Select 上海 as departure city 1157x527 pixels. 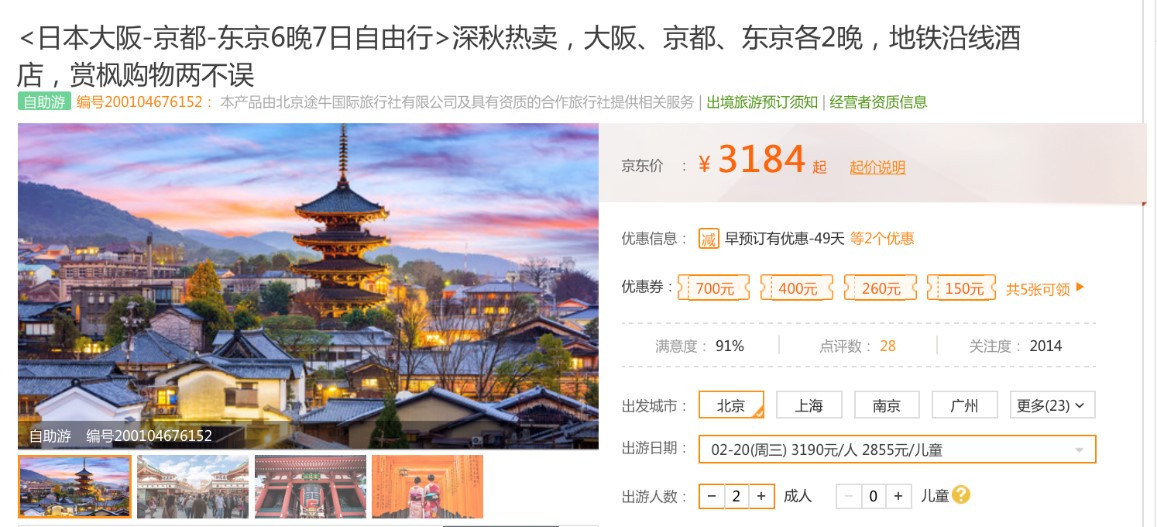[809, 405]
